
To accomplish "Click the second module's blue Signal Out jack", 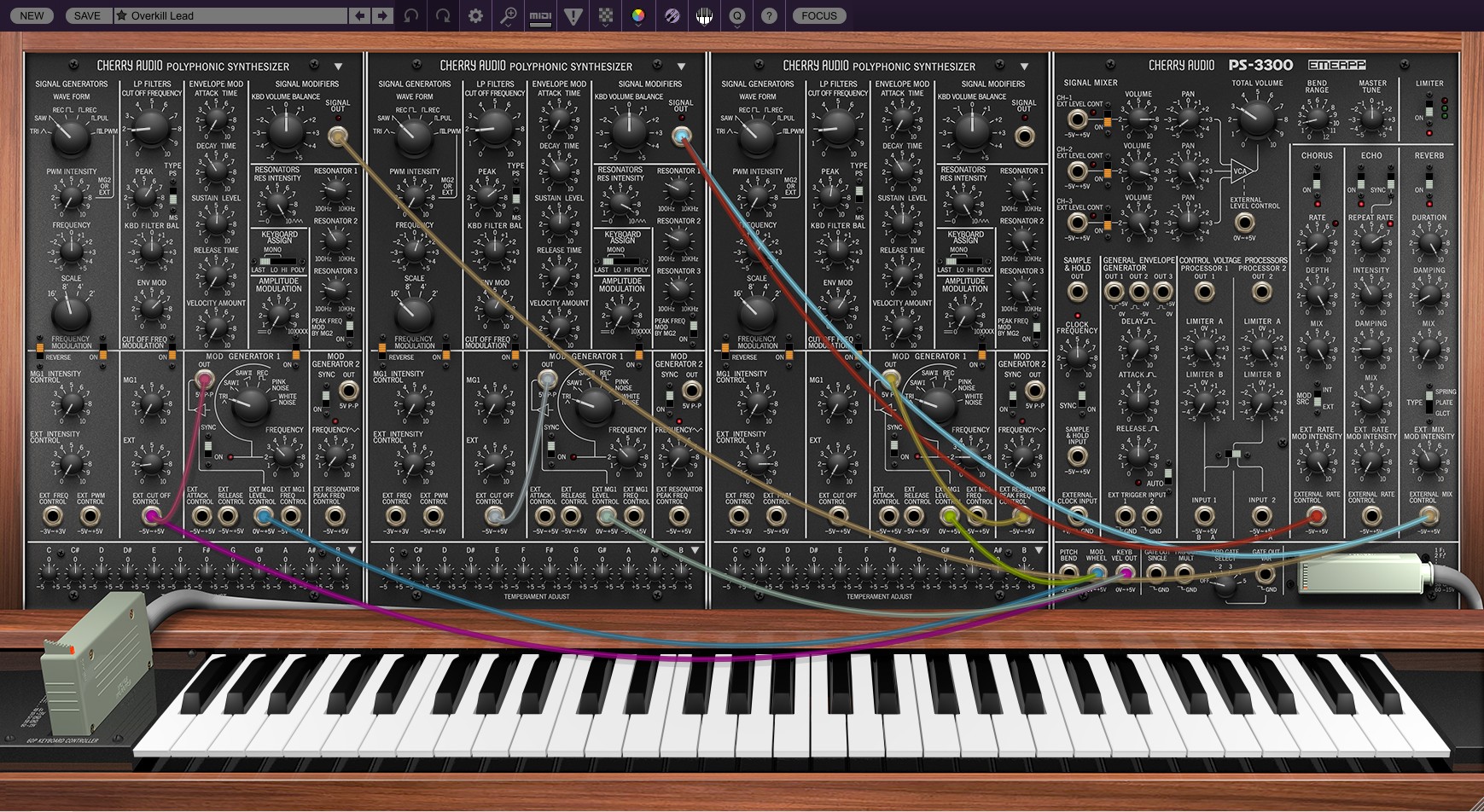I will (681, 136).
